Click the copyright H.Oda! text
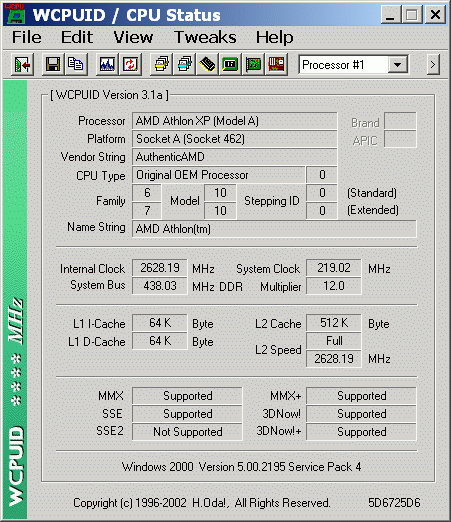The image size is (451, 522). (201, 503)
